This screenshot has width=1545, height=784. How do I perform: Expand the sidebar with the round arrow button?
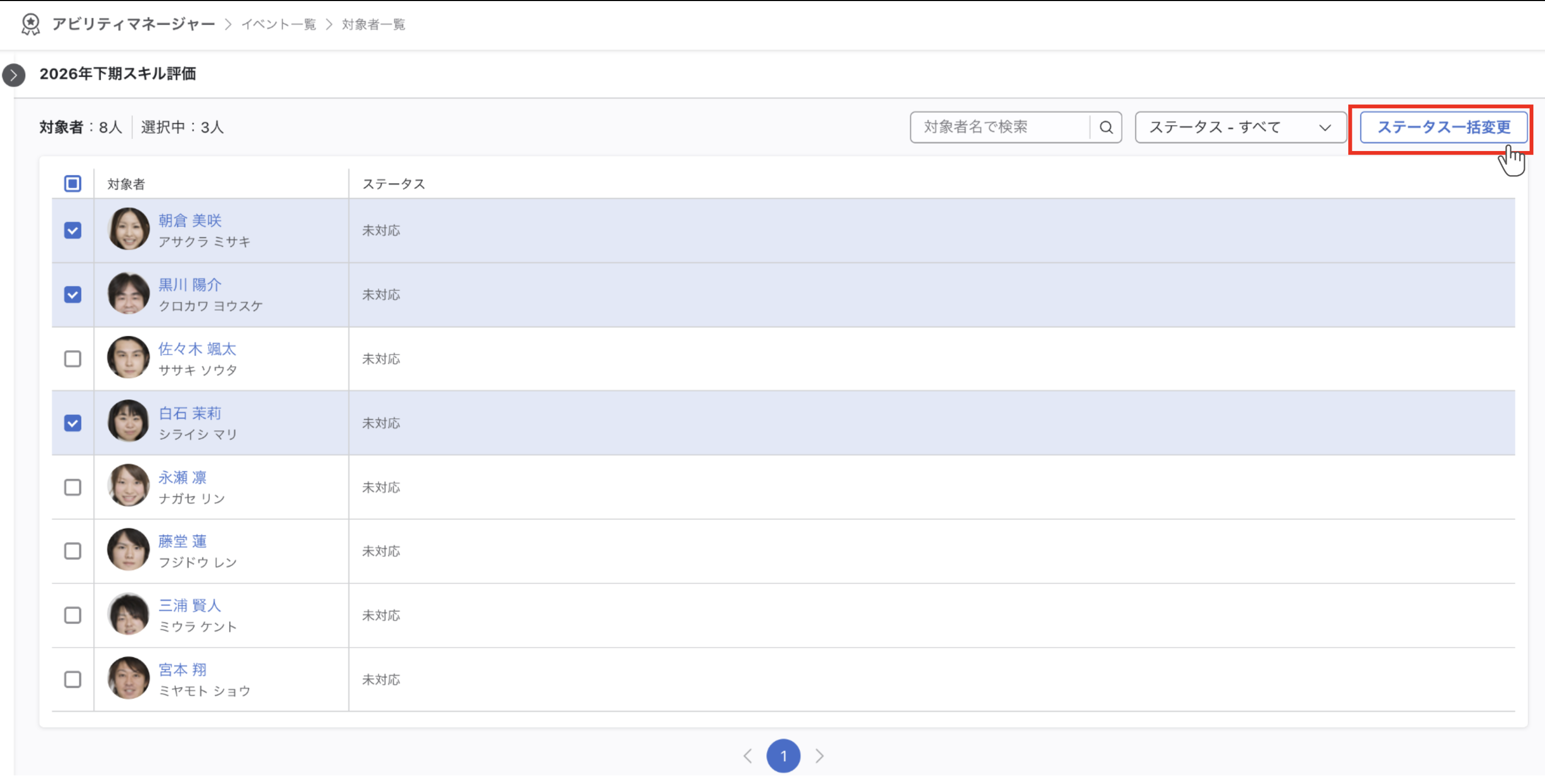[x=14, y=76]
